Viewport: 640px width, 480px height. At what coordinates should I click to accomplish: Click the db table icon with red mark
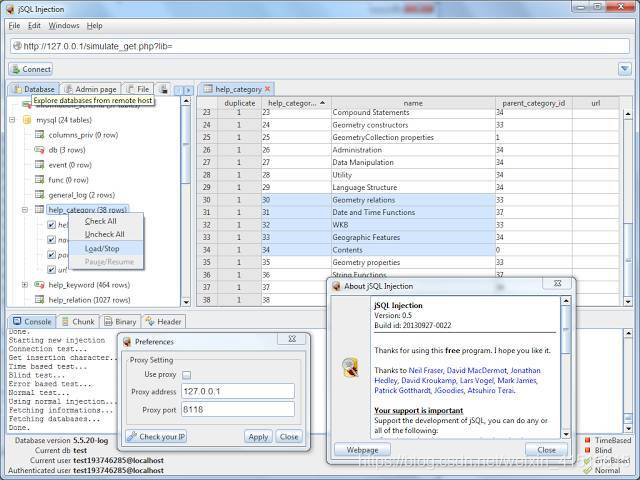point(40,150)
